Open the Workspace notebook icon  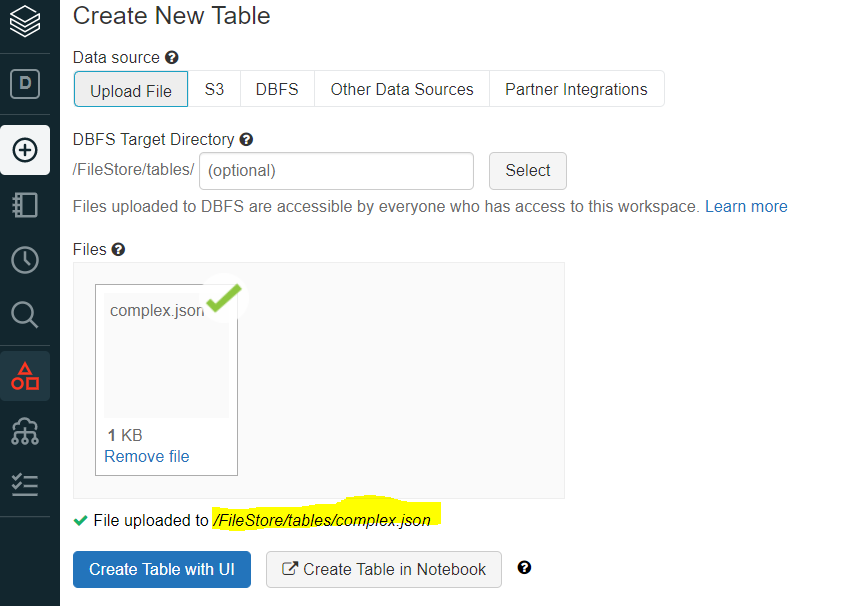(x=25, y=205)
